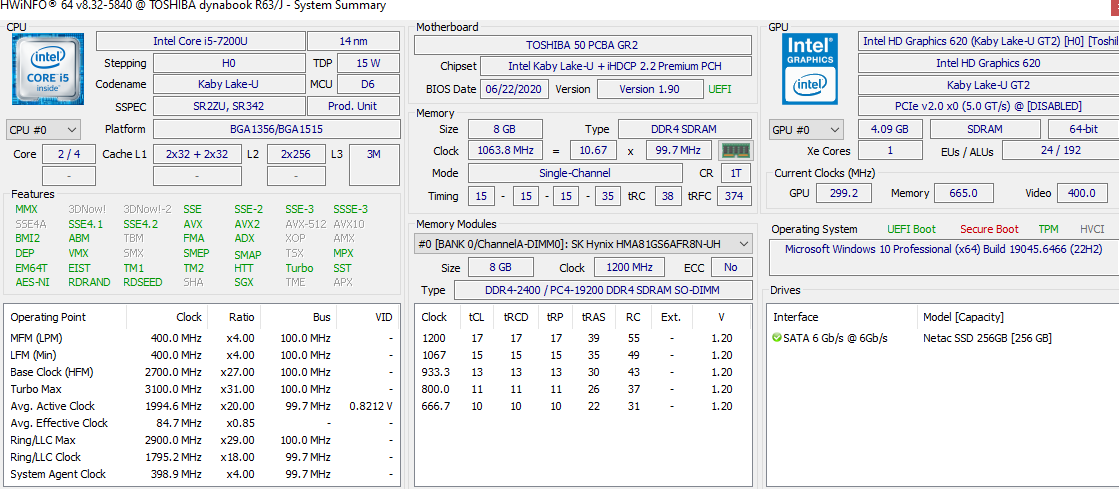Viewport: 1119px width, 489px height.
Task: Click the Kaby Lake-U GT2 GPU field
Action: [x=988, y=85]
